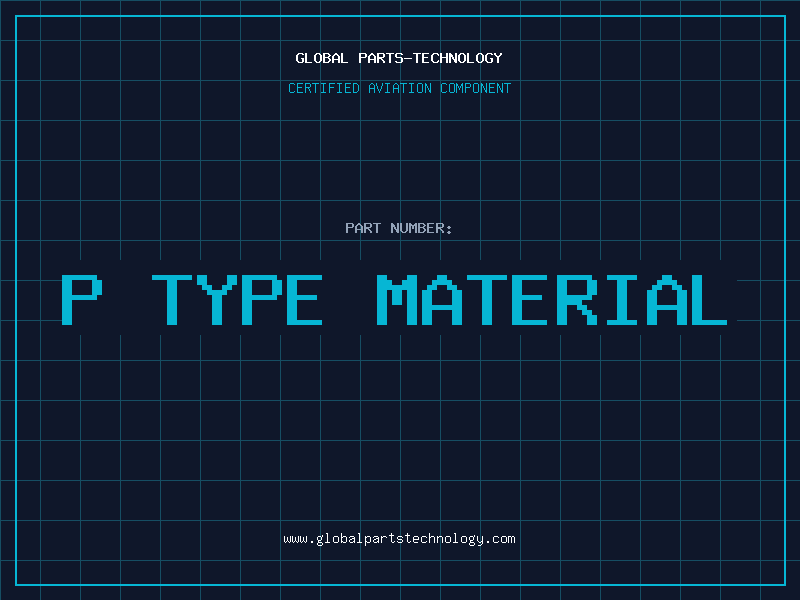The height and width of the screenshot is (600, 800).
Task: Click the standalone large letter P
Action: 82,299
